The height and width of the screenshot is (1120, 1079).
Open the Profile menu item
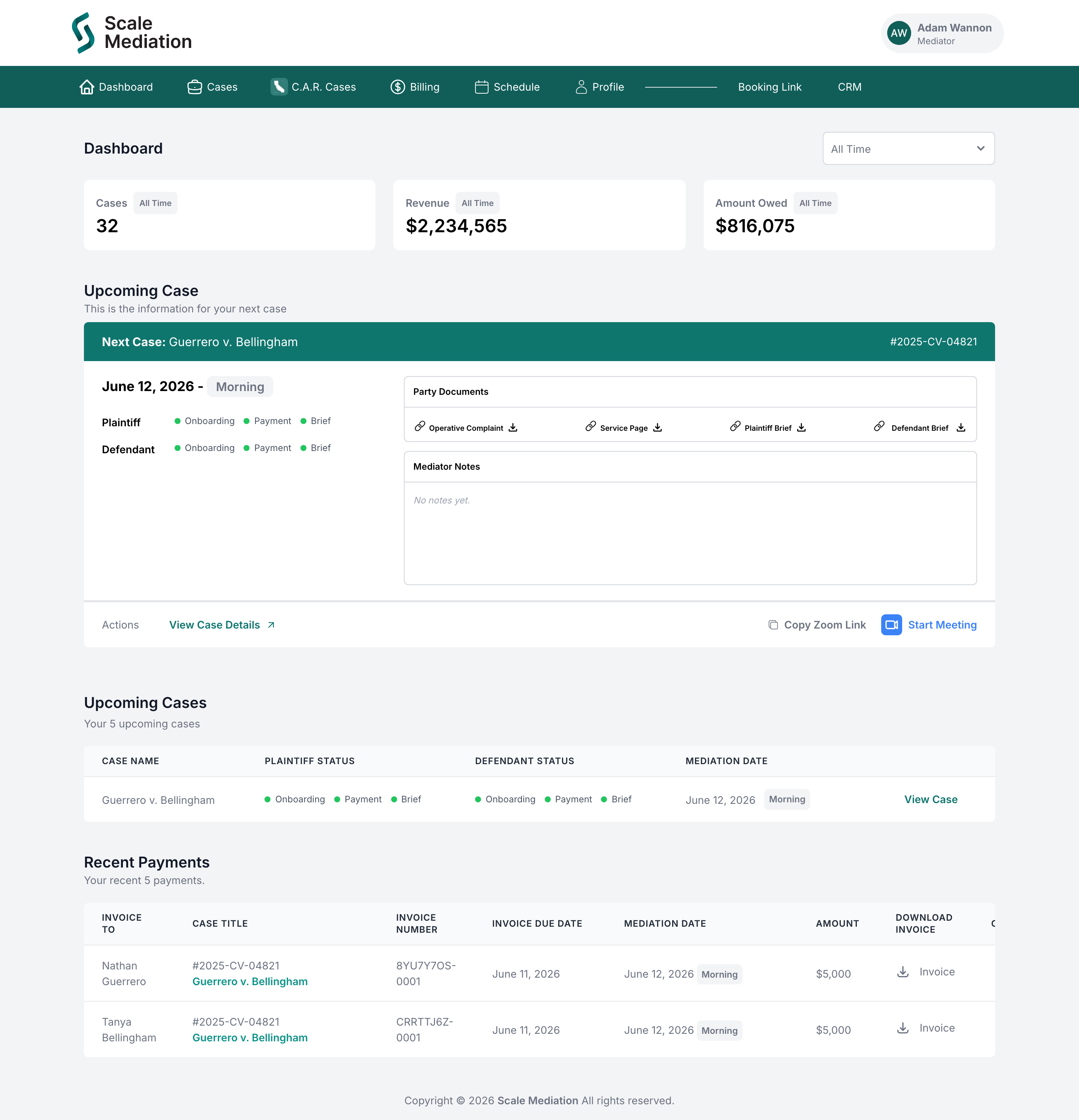(599, 87)
